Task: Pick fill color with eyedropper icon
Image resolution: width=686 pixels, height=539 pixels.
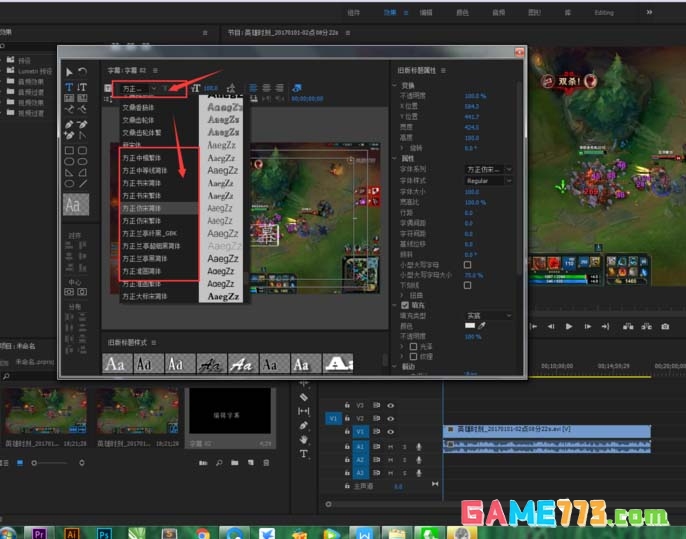Action: pyautogui.click(x=482, y=326)
